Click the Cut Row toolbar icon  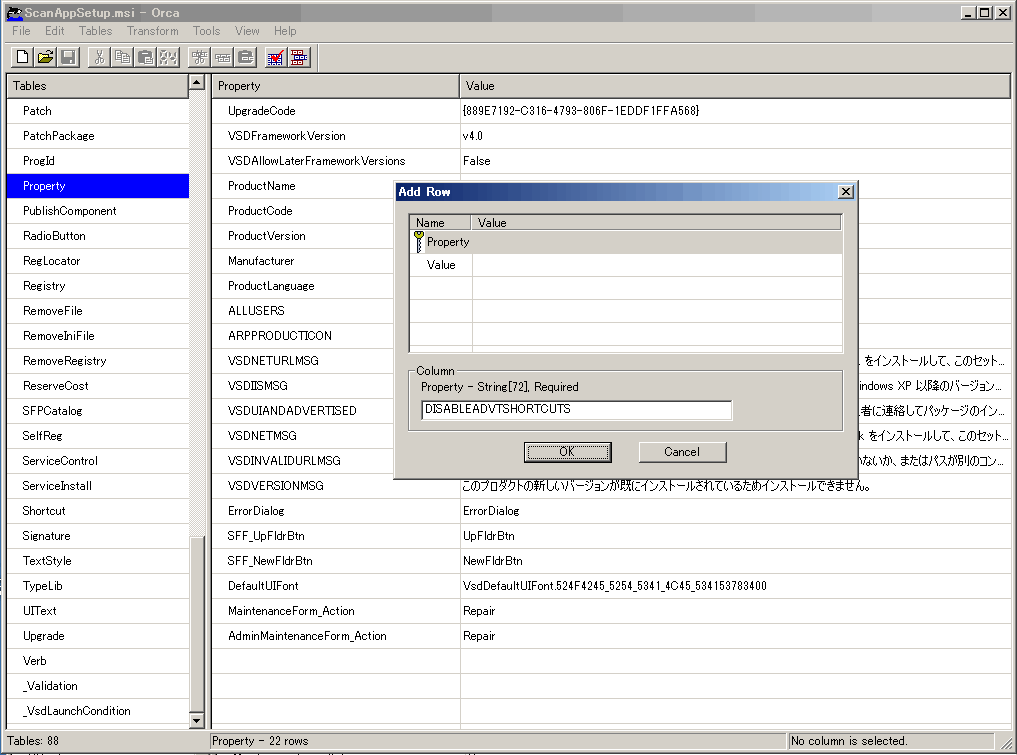(199, 57)
